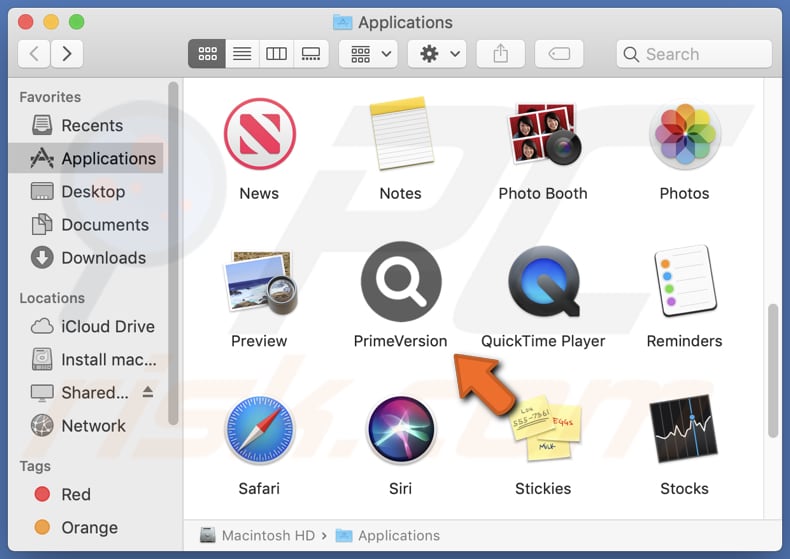Image resolution: width=790 pixels, height=559 pixels.
Task: Click Applications in the path bar
Action: pos(387,535)
